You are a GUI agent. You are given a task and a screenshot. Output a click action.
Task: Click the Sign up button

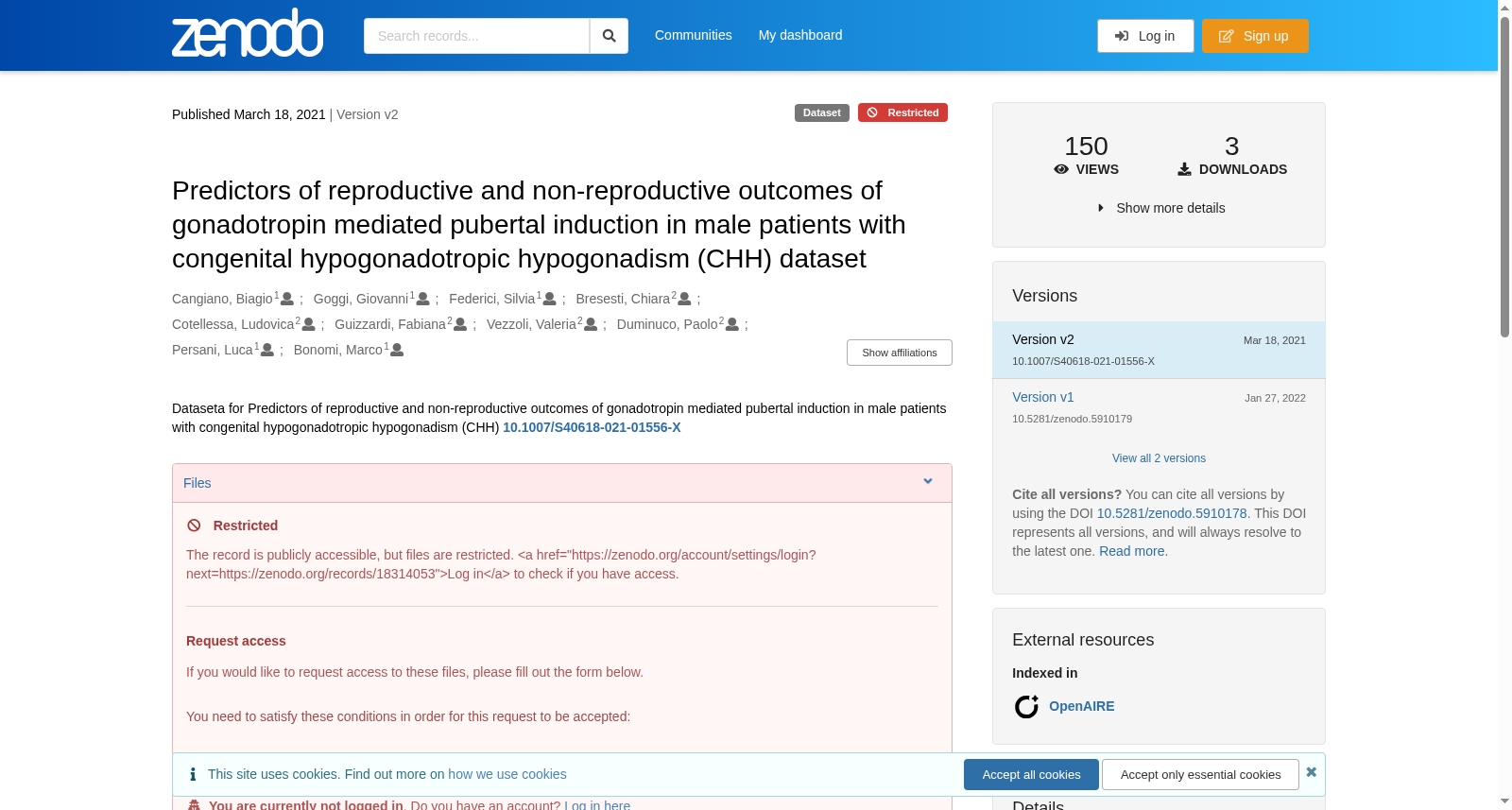tap(1255, 36)
